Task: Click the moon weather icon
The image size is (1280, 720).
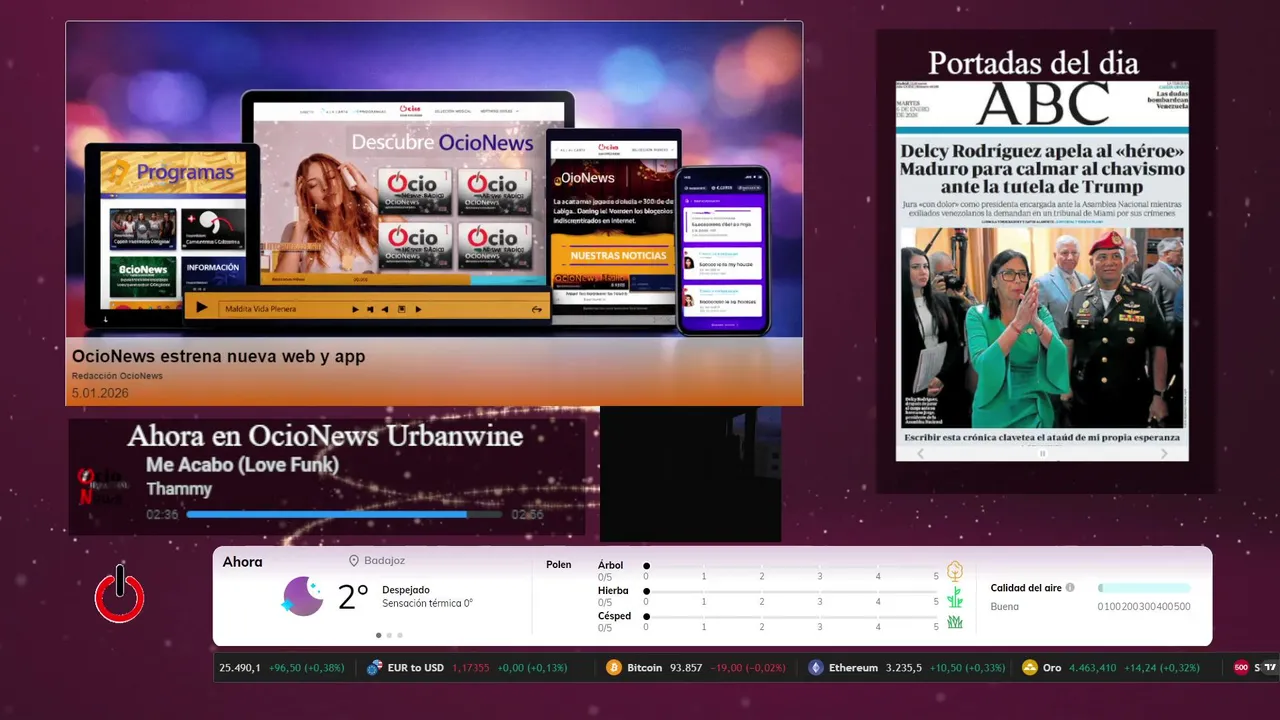Action: pyautogui.click(x=302, y=596)
